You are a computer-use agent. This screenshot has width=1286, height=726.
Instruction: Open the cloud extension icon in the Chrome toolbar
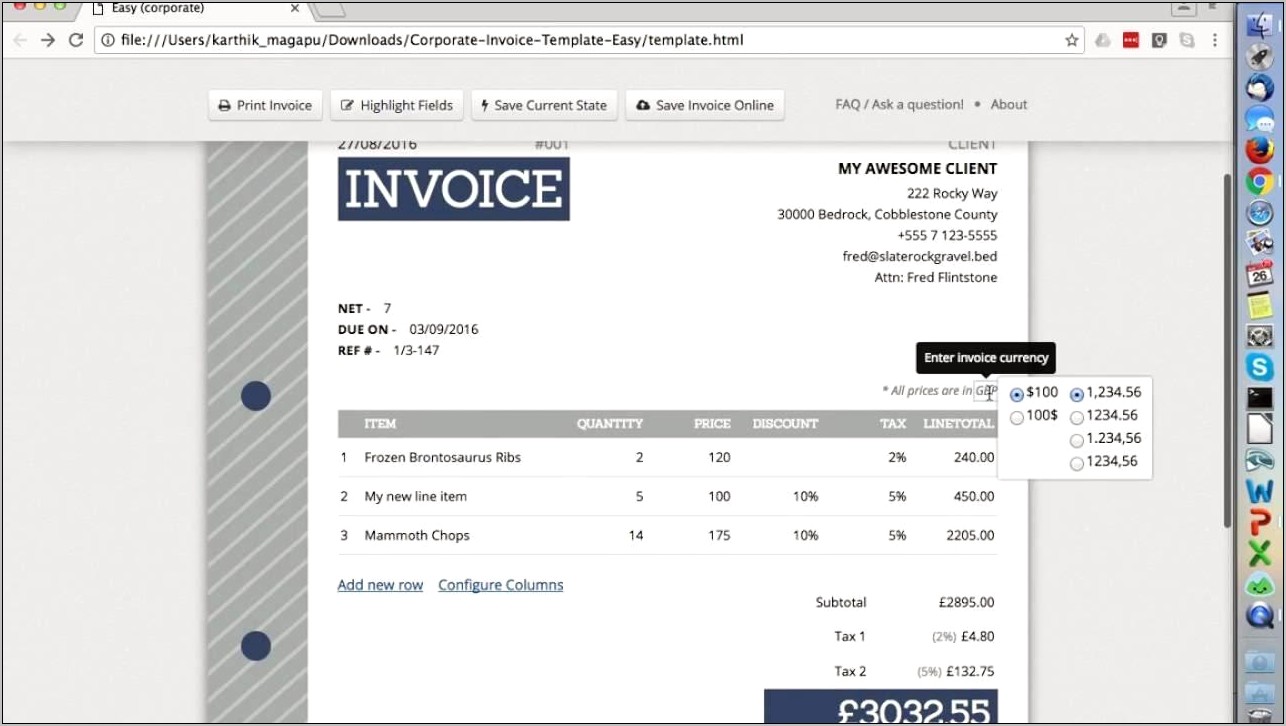click(x=1103, y=40)
